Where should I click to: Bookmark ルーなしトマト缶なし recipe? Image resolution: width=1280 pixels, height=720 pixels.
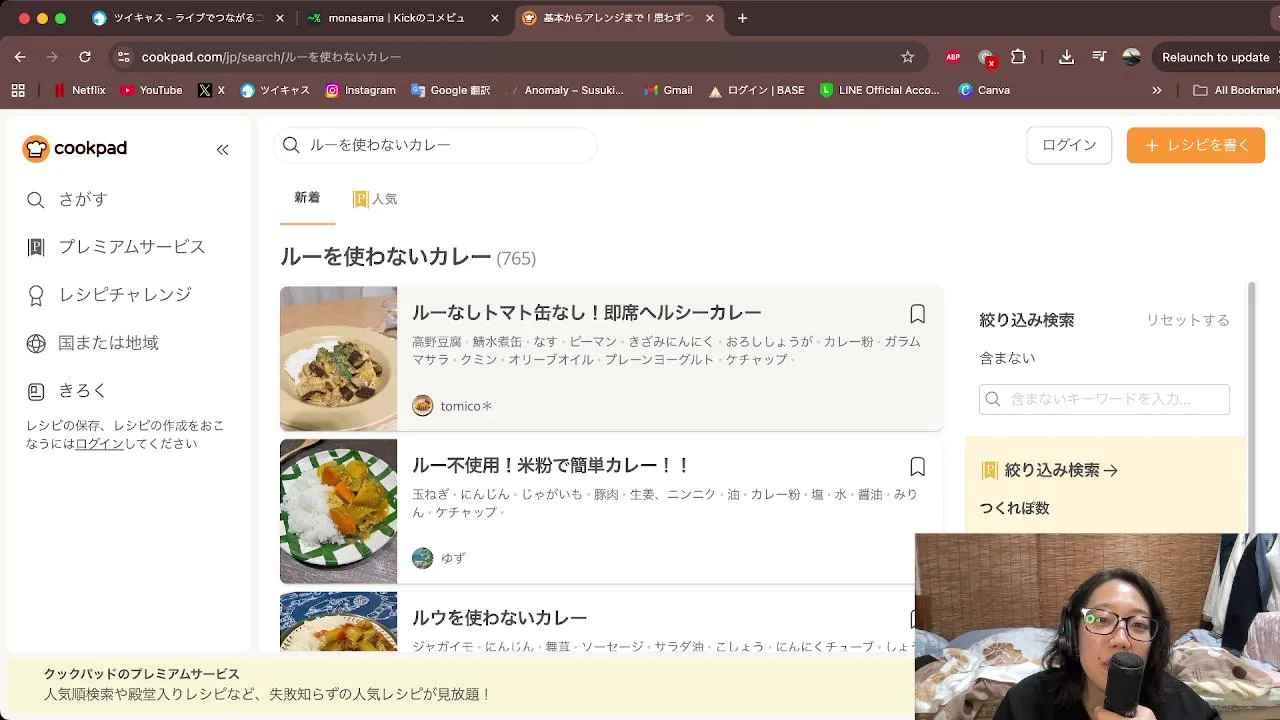click(x=917, y=314)
